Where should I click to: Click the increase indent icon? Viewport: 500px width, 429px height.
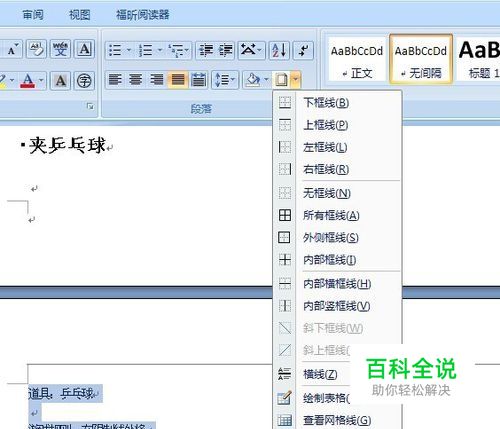tap(226, 50)
